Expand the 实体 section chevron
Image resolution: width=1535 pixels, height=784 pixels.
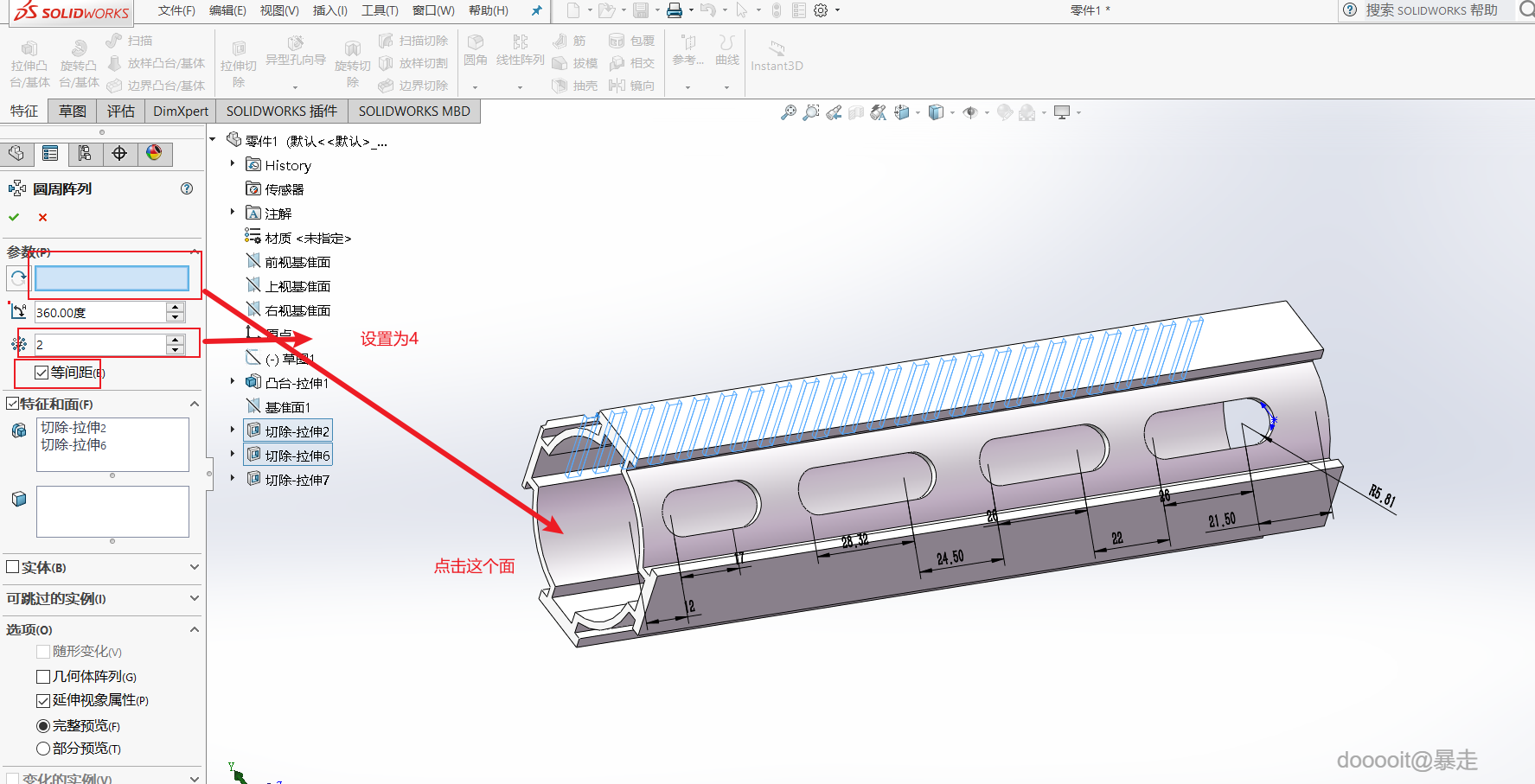point(194,567)
